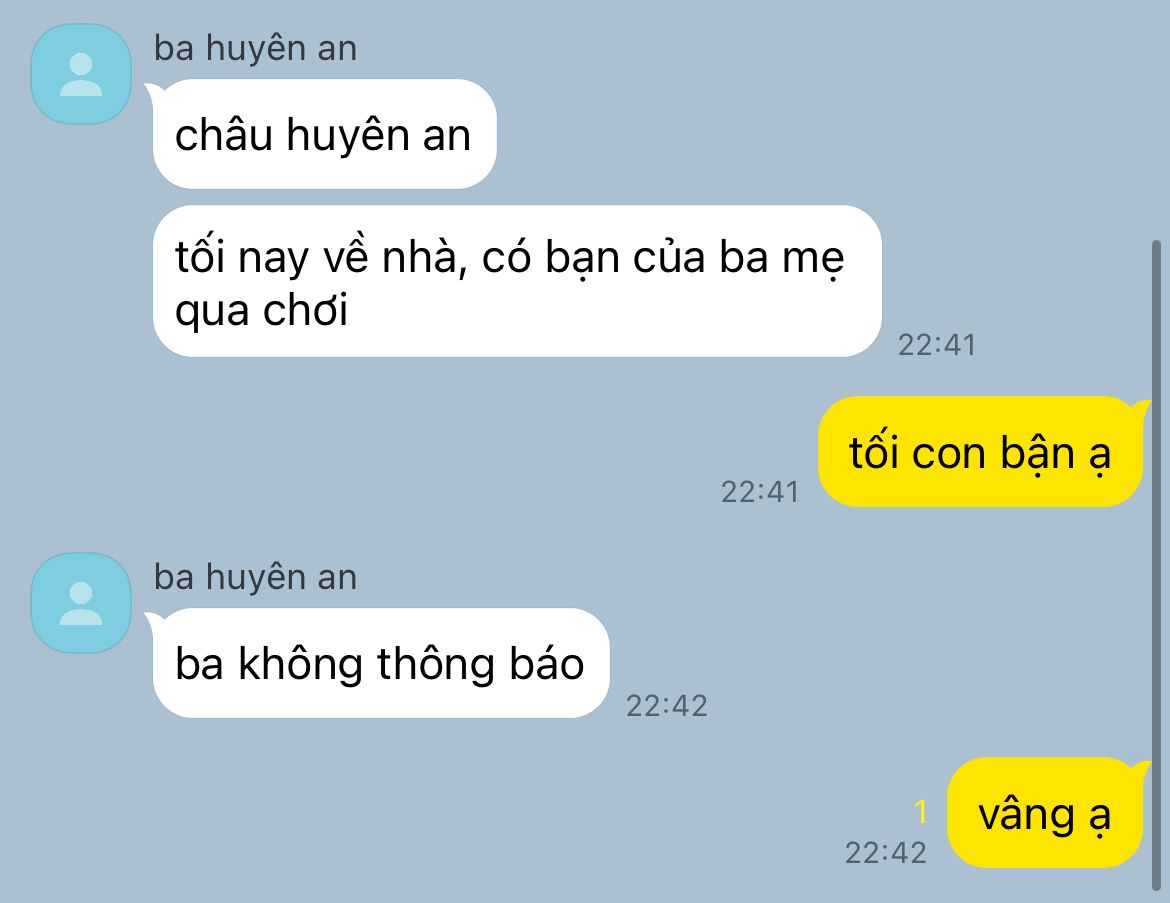1170x903 pixels.
Task: Open the top ba huyên an profile avatar
Action: click(x=81, y=74)
